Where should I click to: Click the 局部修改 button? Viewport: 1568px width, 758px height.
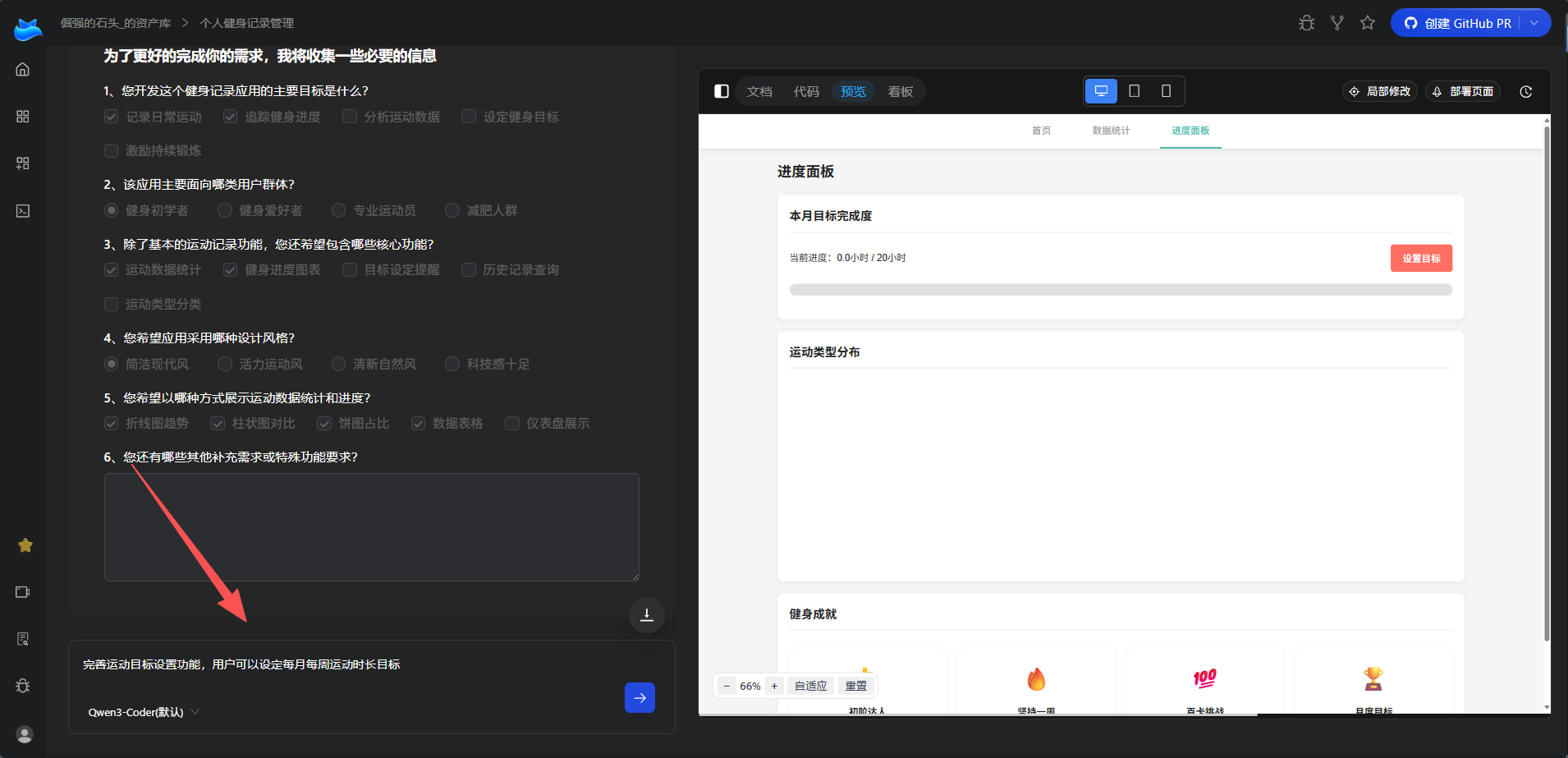point(1380,91)
